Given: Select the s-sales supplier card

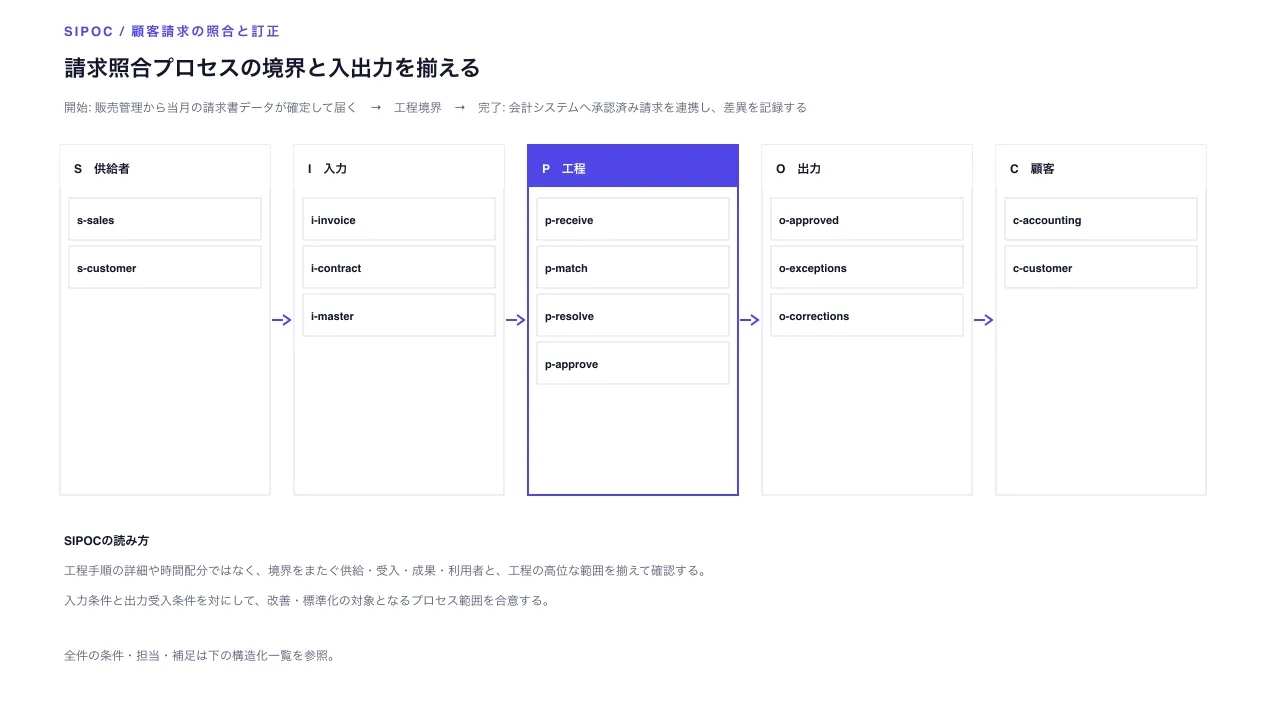Looking at the screenshot, I should point(165,219).
